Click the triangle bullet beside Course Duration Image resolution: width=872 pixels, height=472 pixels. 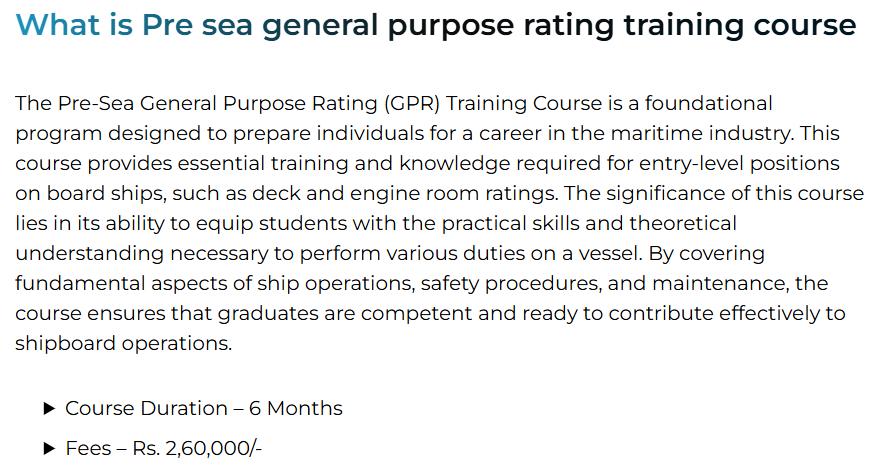(x=48, y=408)
